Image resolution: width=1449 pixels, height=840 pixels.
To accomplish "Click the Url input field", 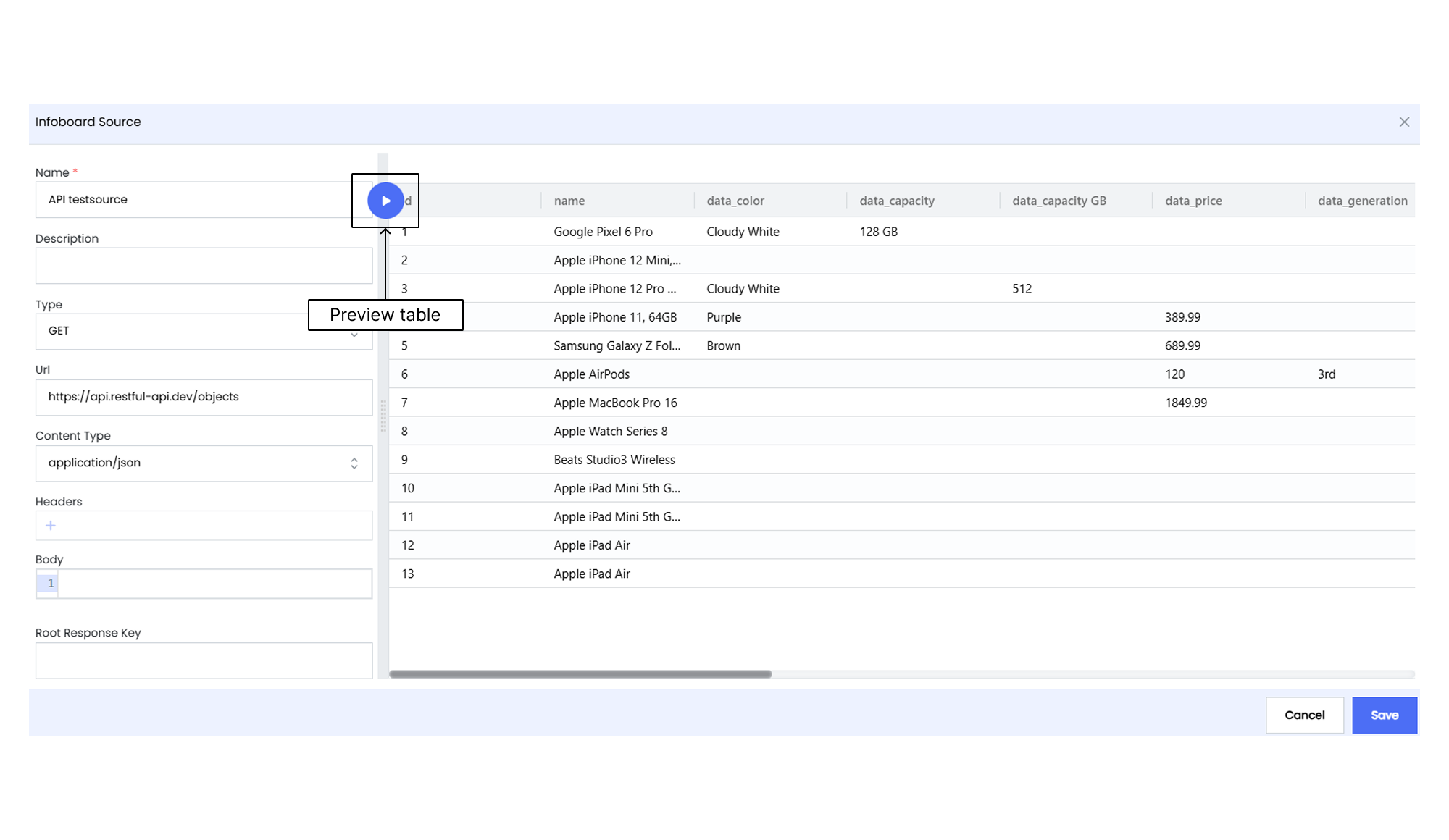I will click(204, 398).
